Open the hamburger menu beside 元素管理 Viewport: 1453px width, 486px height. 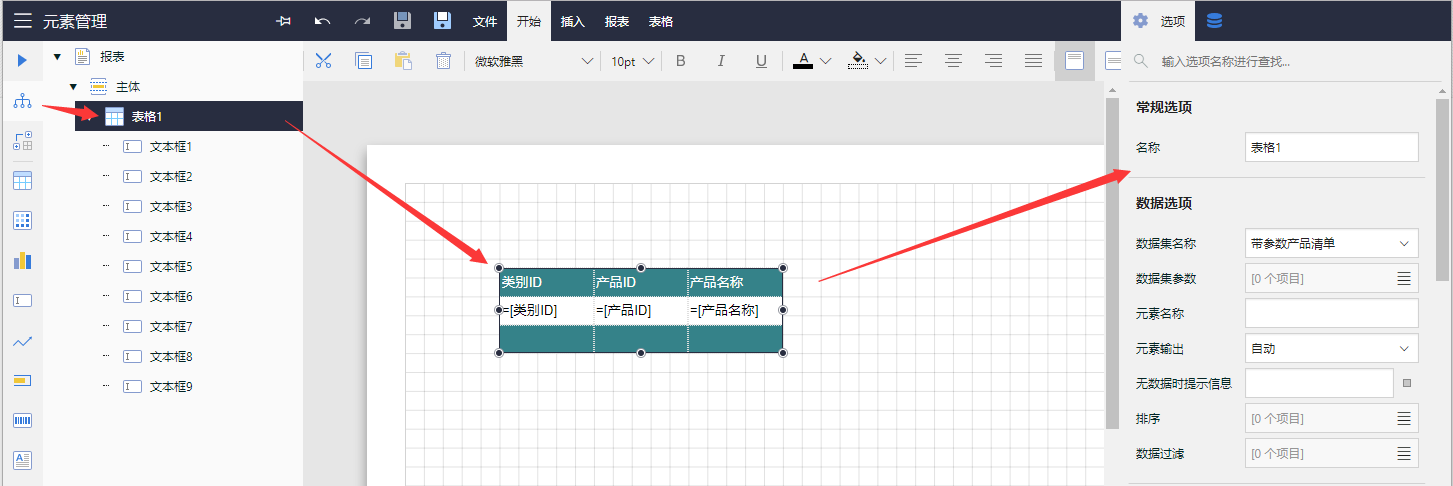click(x=22, y=21)
